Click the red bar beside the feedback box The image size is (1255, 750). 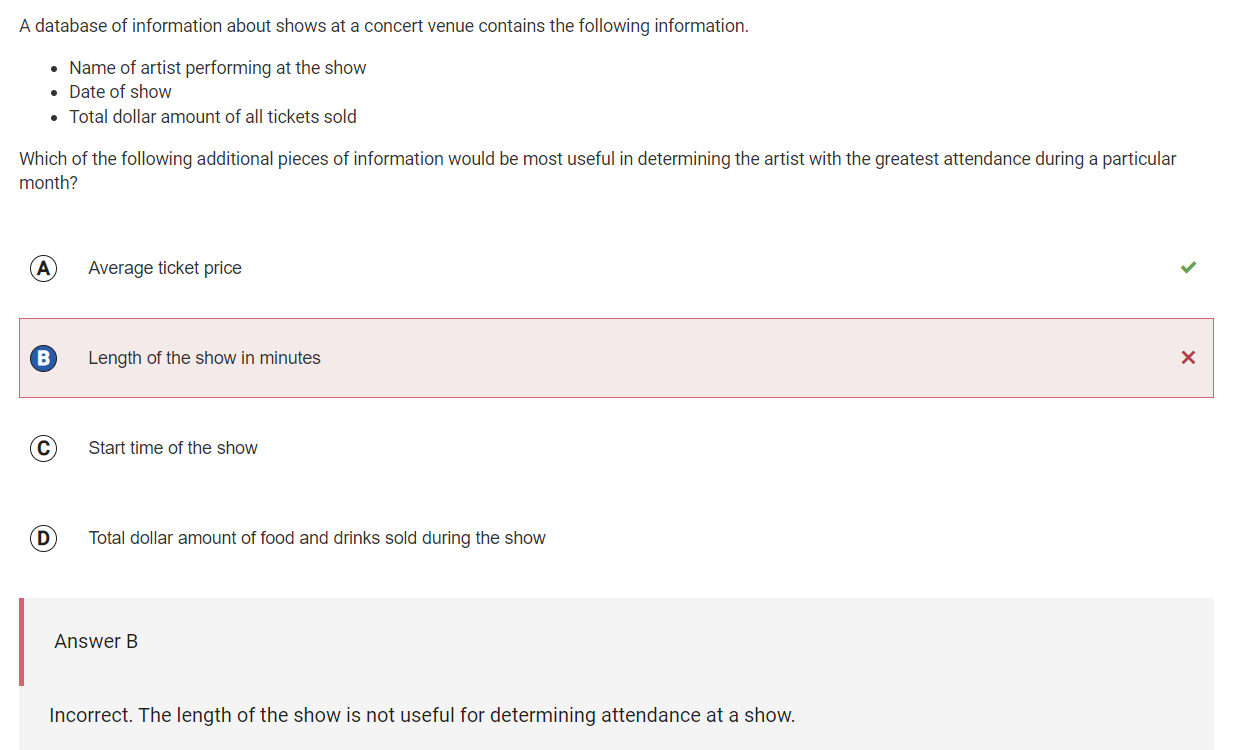pyautogui.click(x=21, y=642)
